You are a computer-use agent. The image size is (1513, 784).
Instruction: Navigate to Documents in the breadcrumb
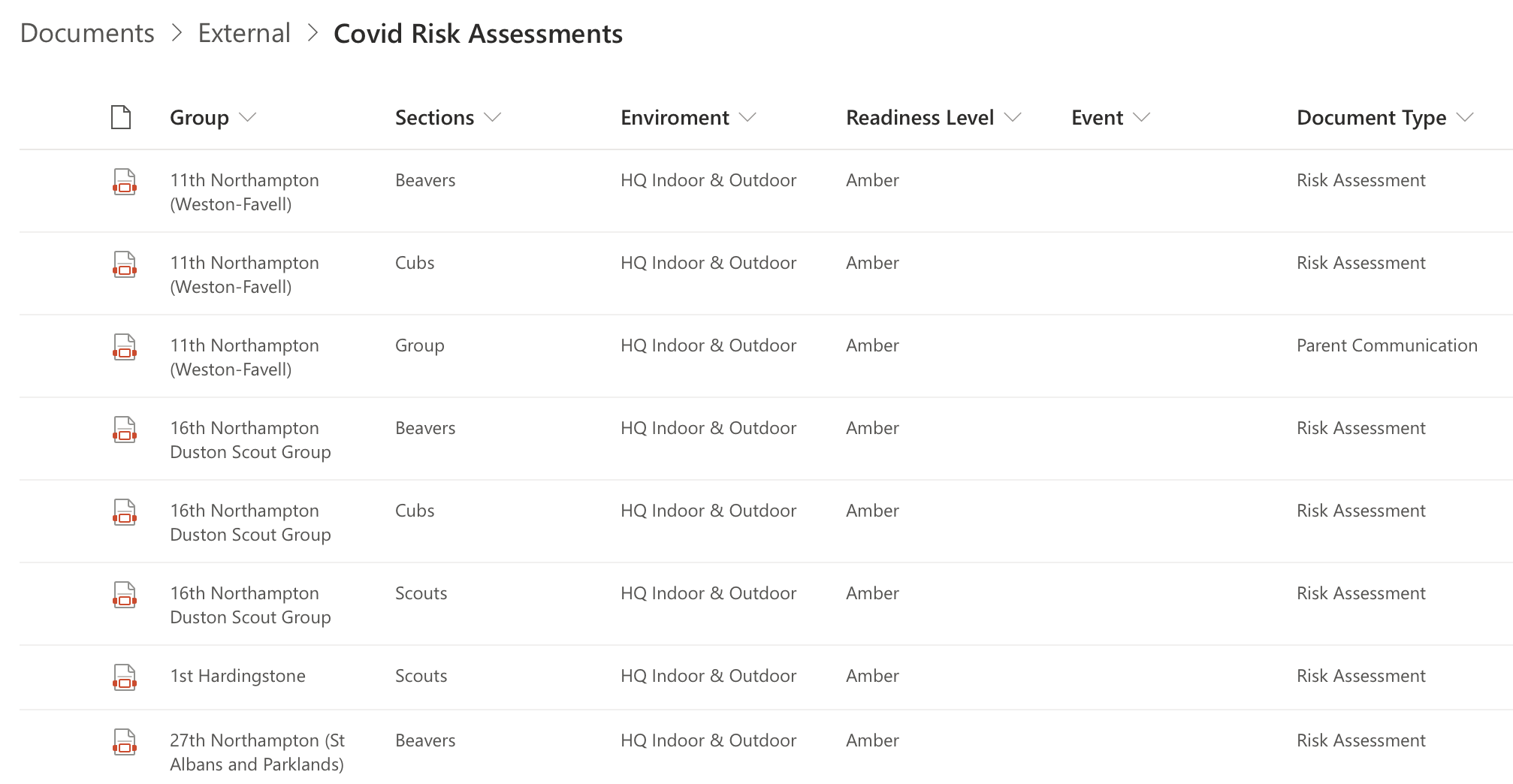[87, 33]
